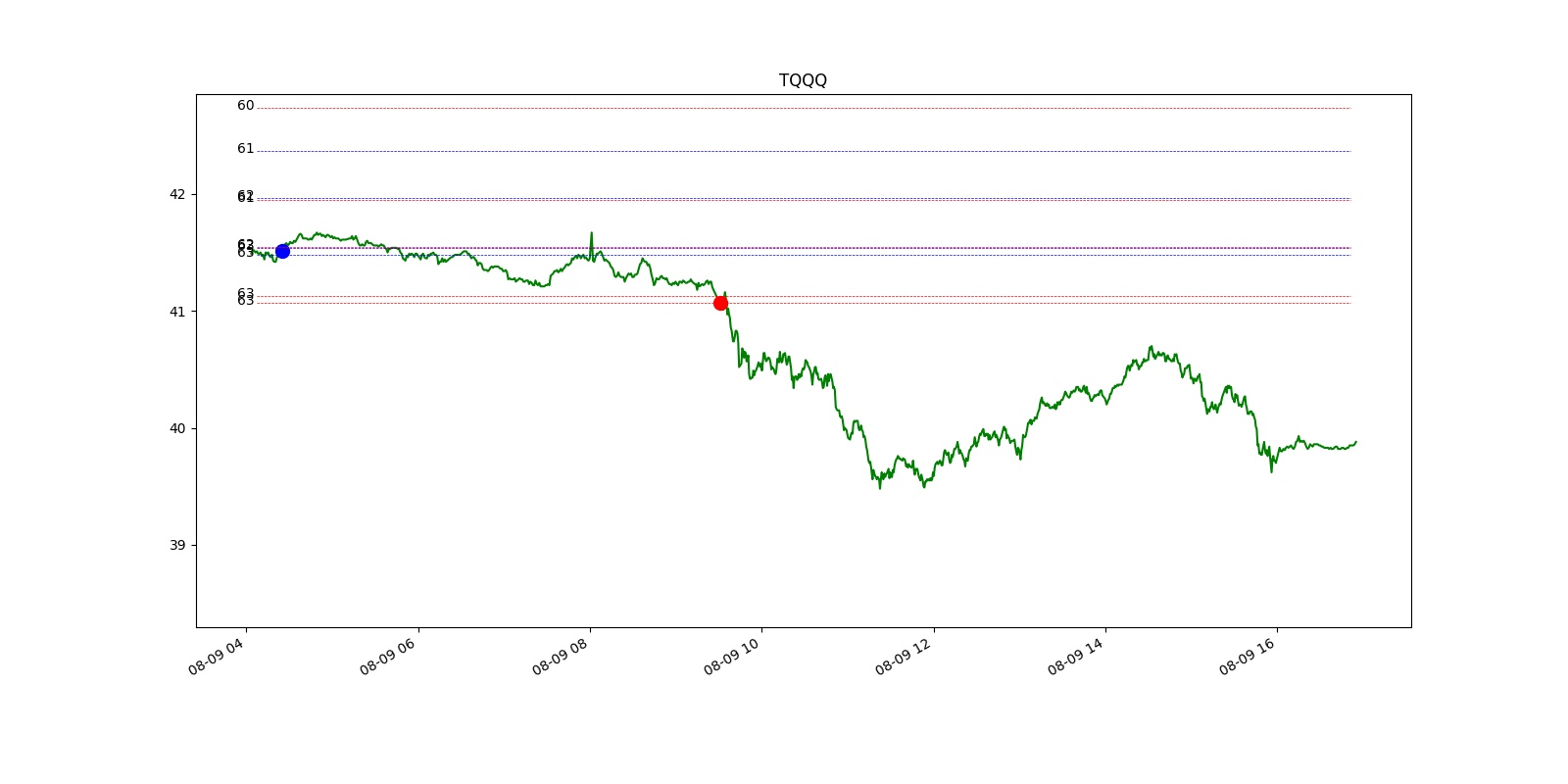Click the y-axis label 40

click(x=177, y=428)
